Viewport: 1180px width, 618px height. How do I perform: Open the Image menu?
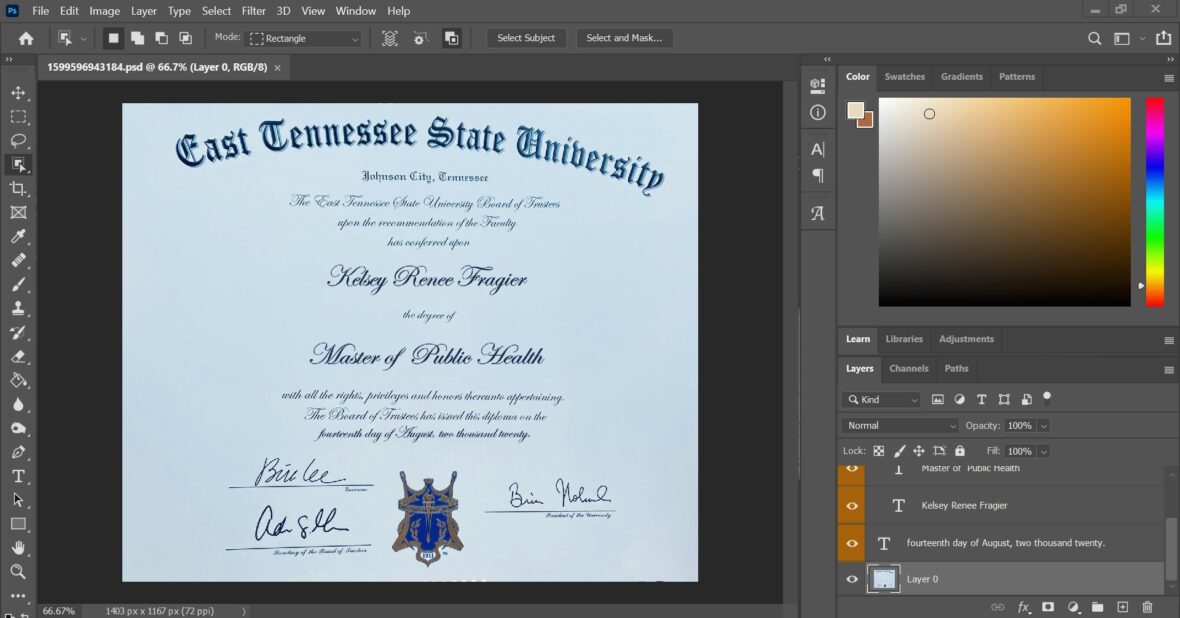(104, 11)
